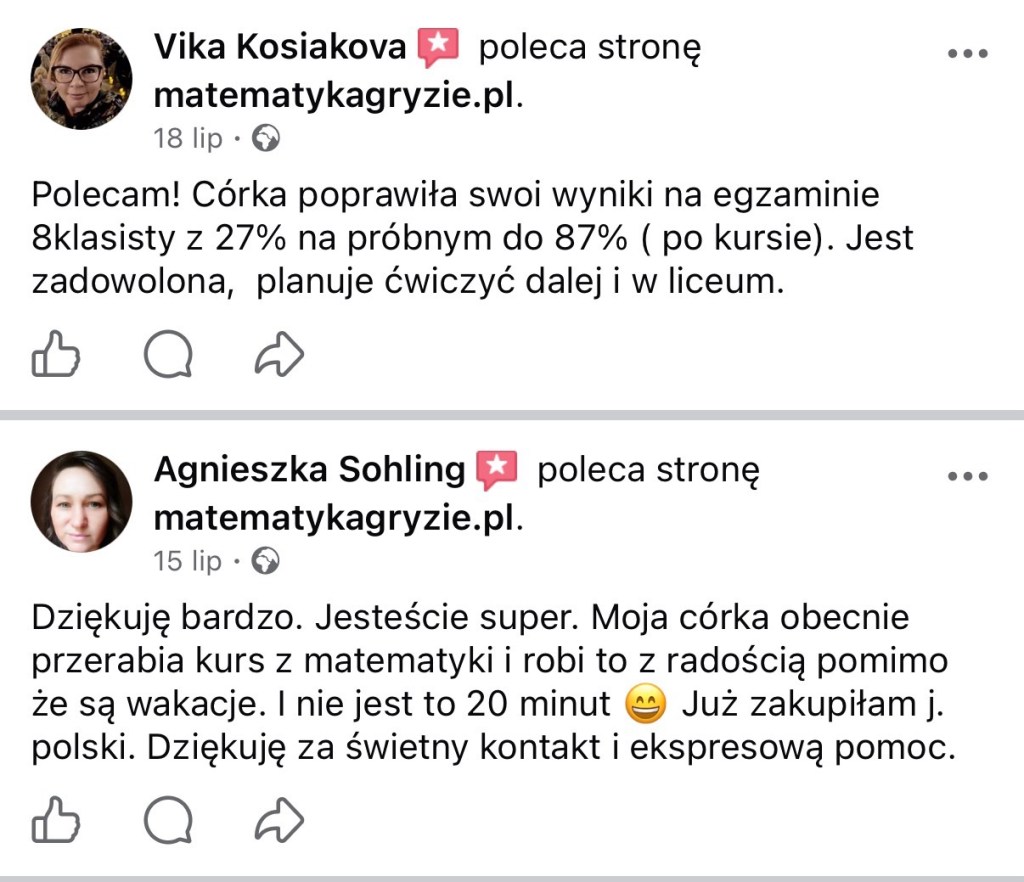Share Vika Kosiakova's recommendation post
Image resolution: width=1024 pixels, height=882 pixels.
(x=279, y=353)
